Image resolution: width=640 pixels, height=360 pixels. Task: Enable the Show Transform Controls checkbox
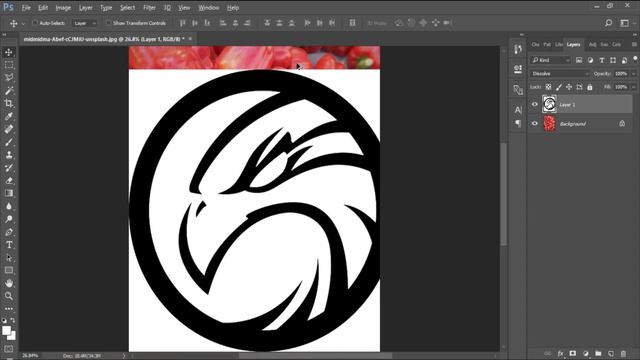[x=109, y=23]
